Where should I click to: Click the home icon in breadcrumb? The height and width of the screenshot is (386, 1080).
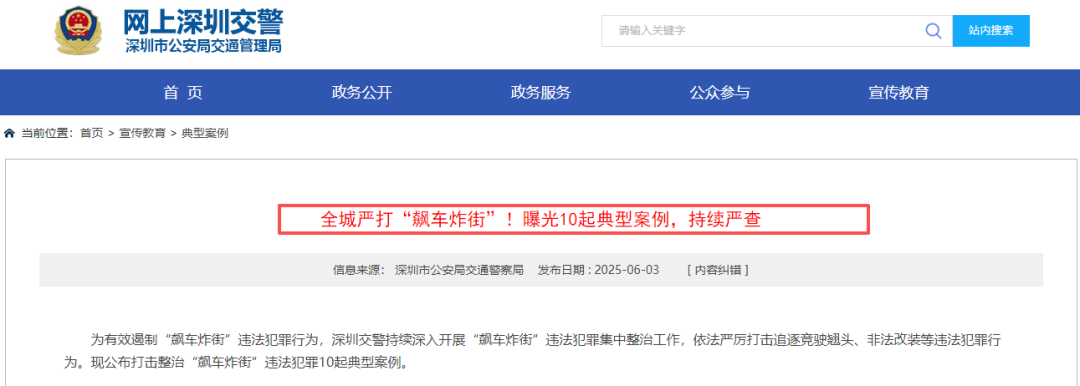10,133
